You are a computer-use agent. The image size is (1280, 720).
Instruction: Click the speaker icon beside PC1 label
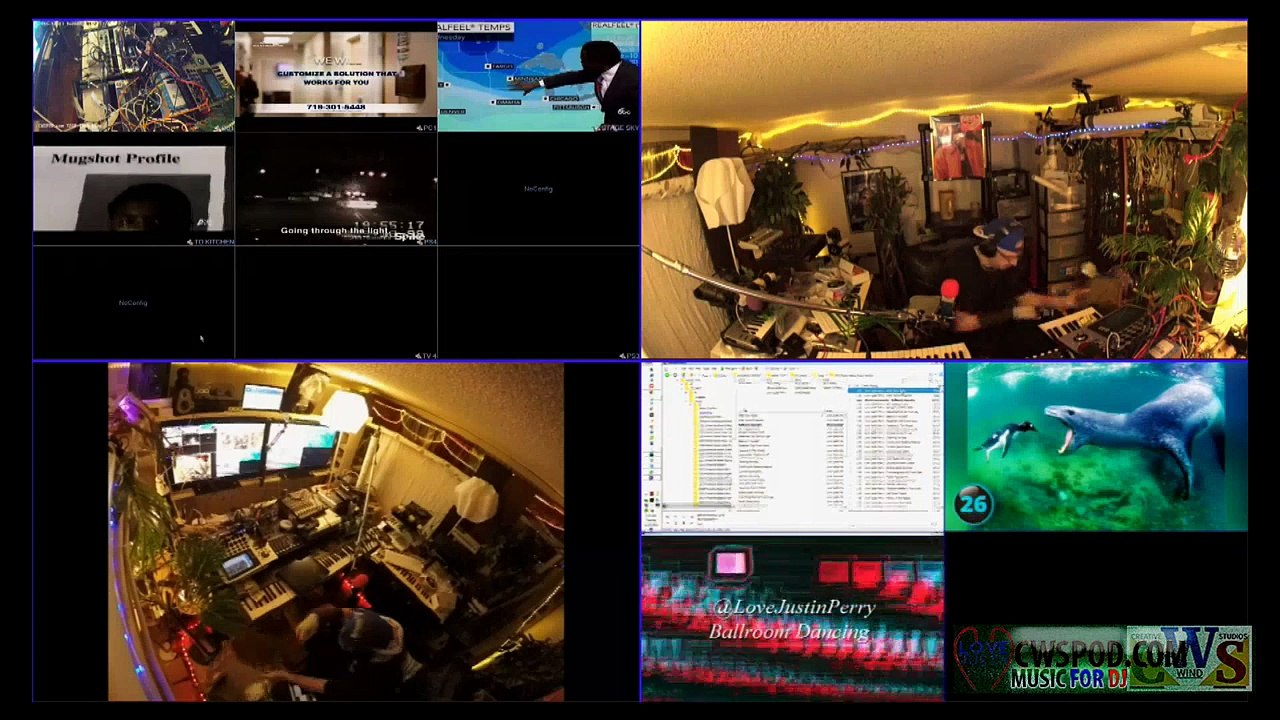418,128
